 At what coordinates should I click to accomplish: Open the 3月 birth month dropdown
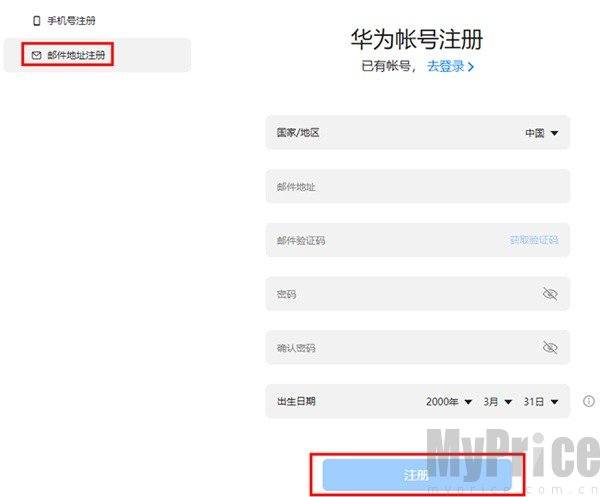(x=497, y=401)
